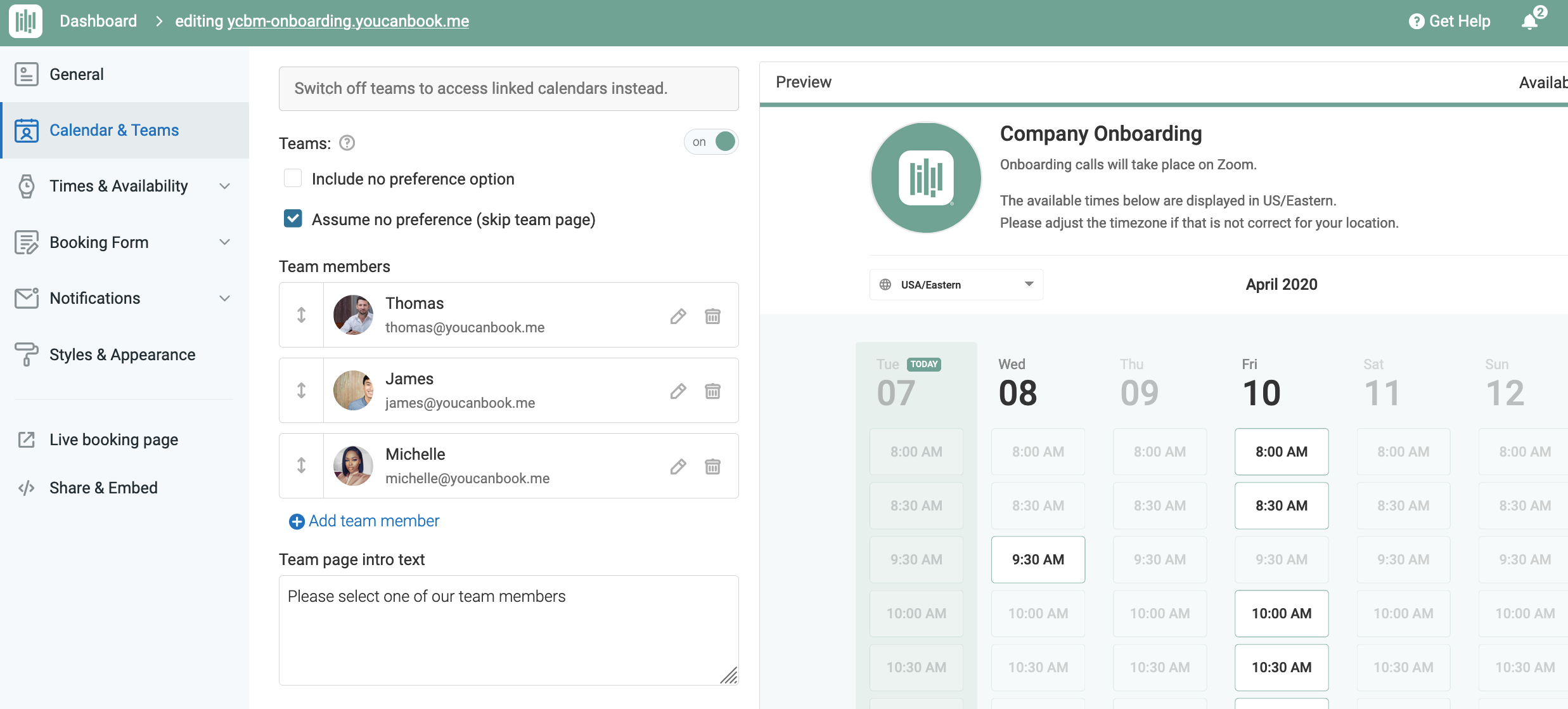The width and height of the screenshot is (1568, 709).
Task: Check Include no preference option
Action: pyautogui.click(x=293, y=179)
